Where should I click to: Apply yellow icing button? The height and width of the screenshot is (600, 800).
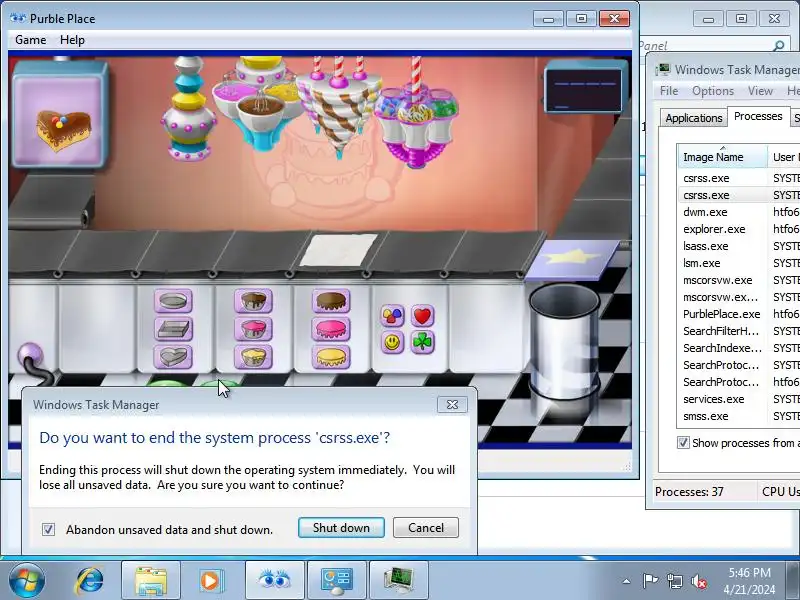tap(331, 356)
